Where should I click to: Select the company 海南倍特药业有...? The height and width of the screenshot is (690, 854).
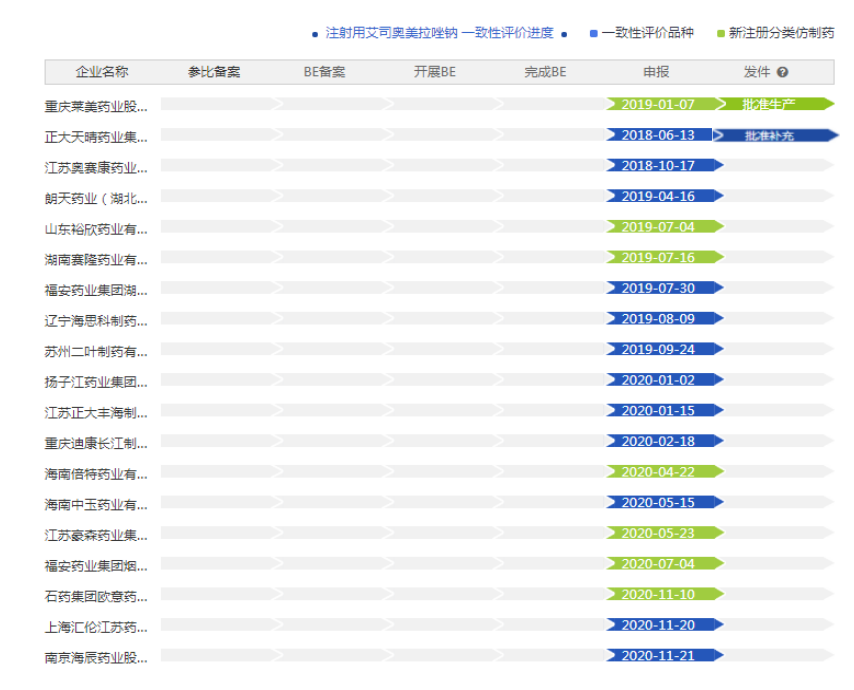[96, 474]
